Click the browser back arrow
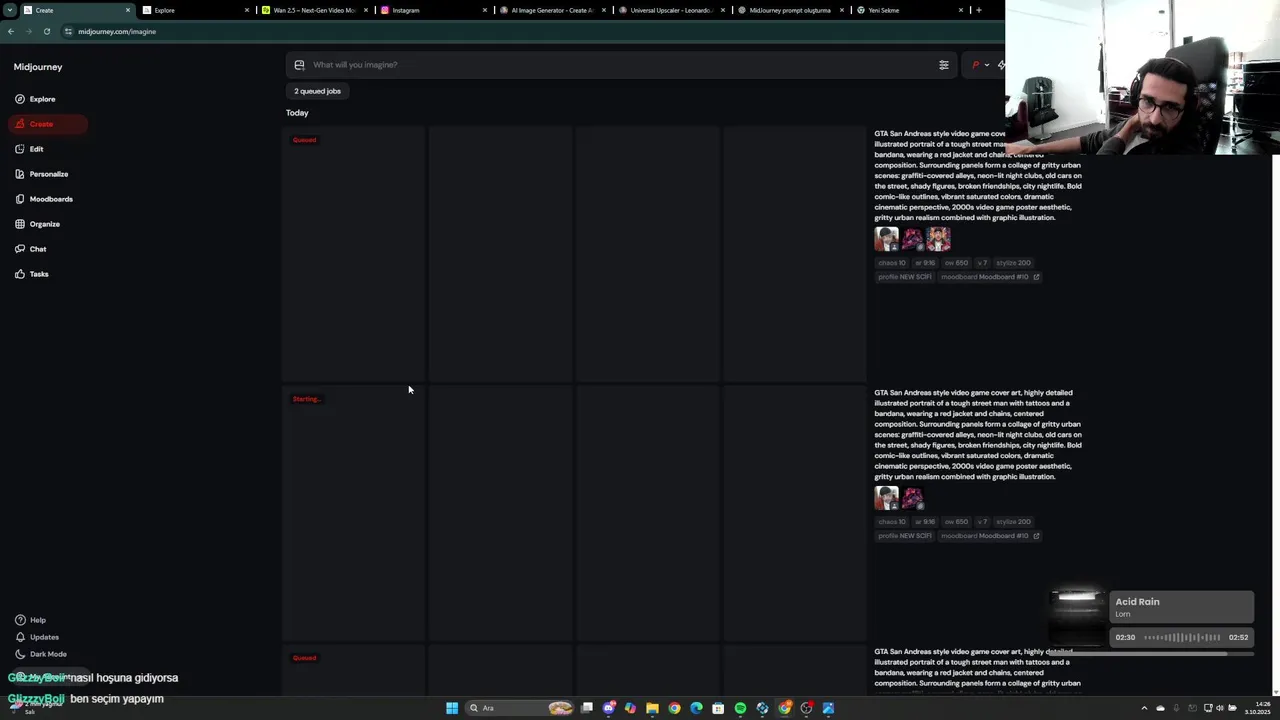Image resolution: width=1280 pixels, height=720 pixels. 11,31
